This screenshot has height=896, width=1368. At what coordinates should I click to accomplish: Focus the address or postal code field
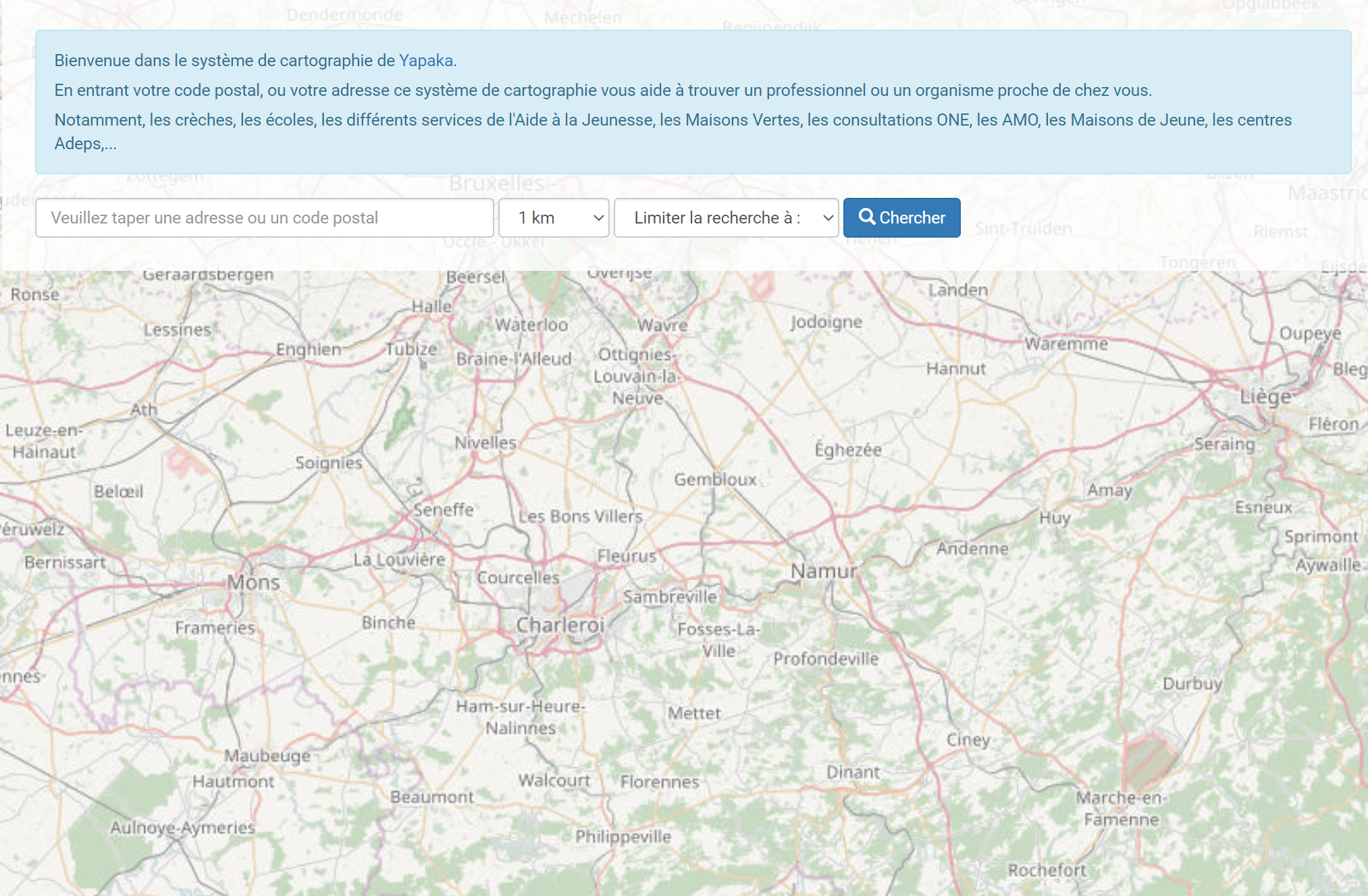264,217
